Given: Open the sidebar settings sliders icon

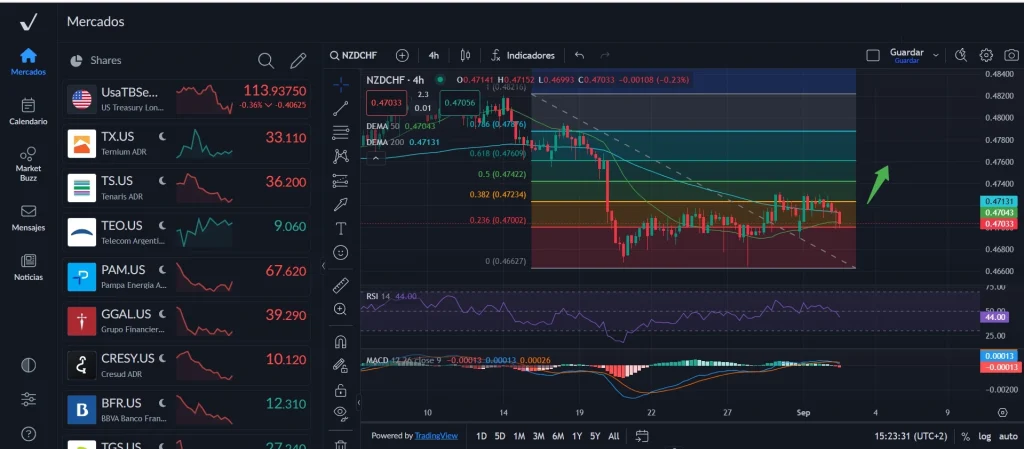Looking at the screenshot, I should click(28, 399).
